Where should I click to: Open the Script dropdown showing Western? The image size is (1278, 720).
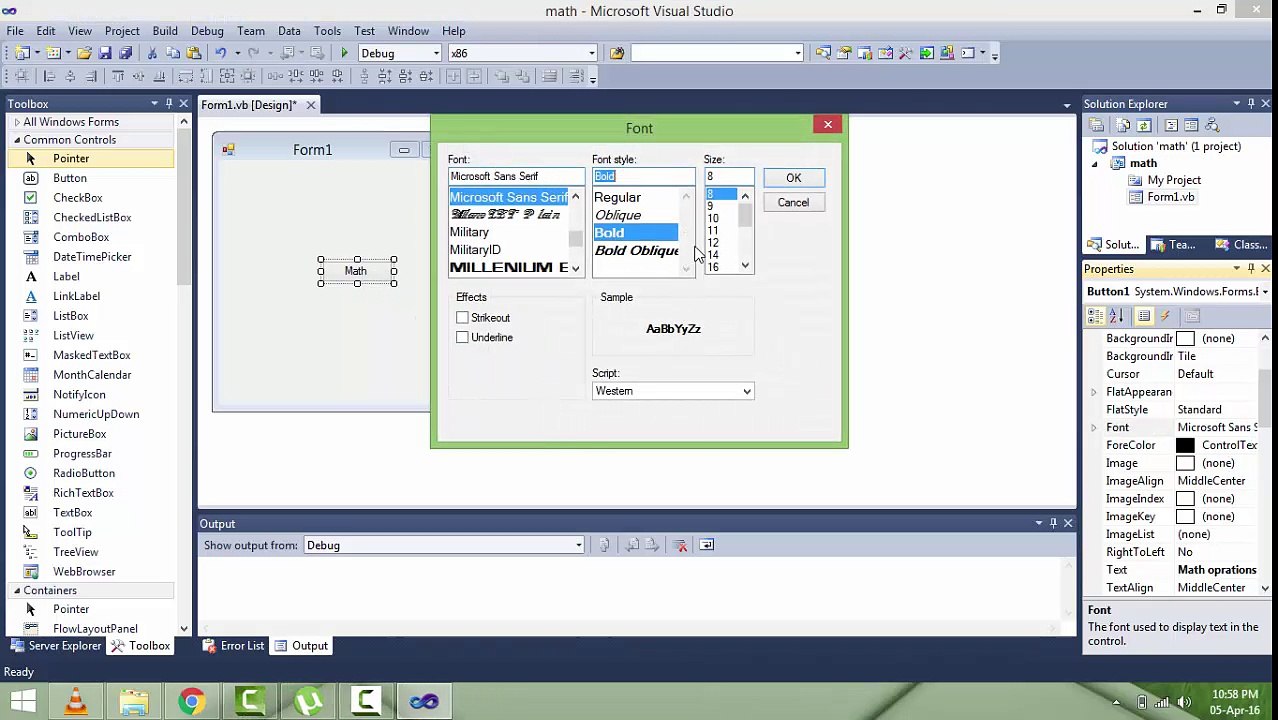(672, 391)
